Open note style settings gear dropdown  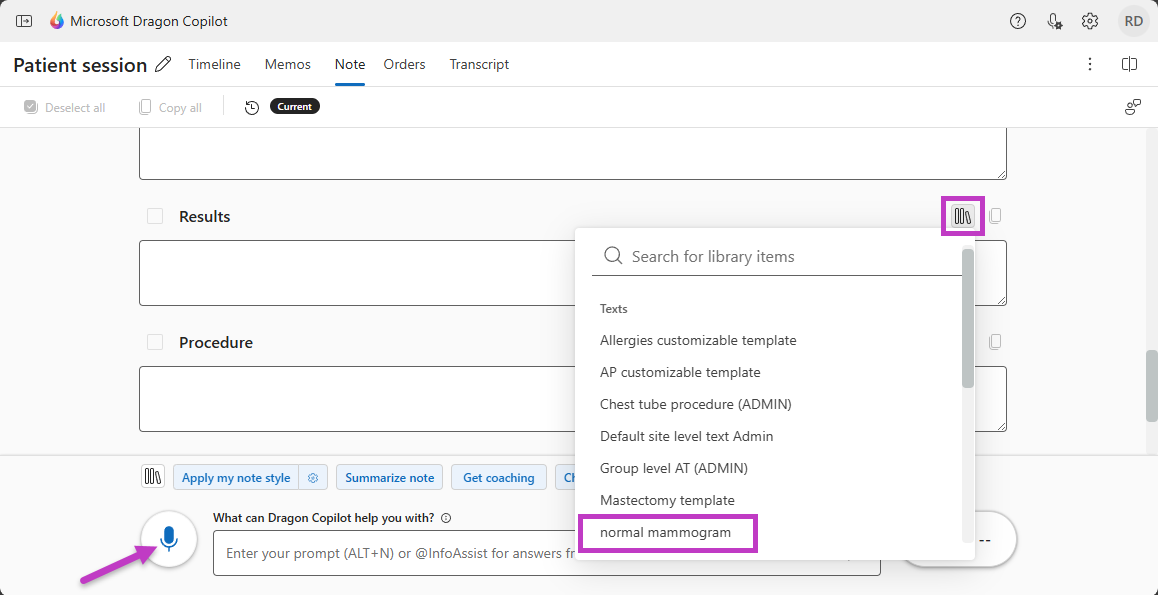click(313, 478)
